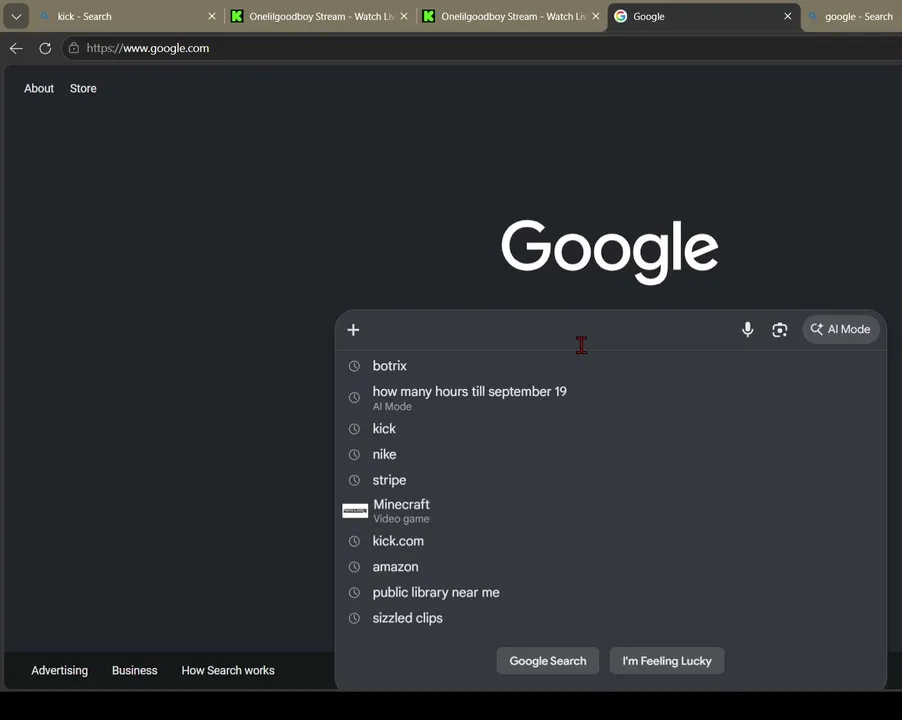Viewport: 902px width, 720px height.
Task: Close the first Onelilgoodboy Stream tab
Action: (x=404, y=17)
